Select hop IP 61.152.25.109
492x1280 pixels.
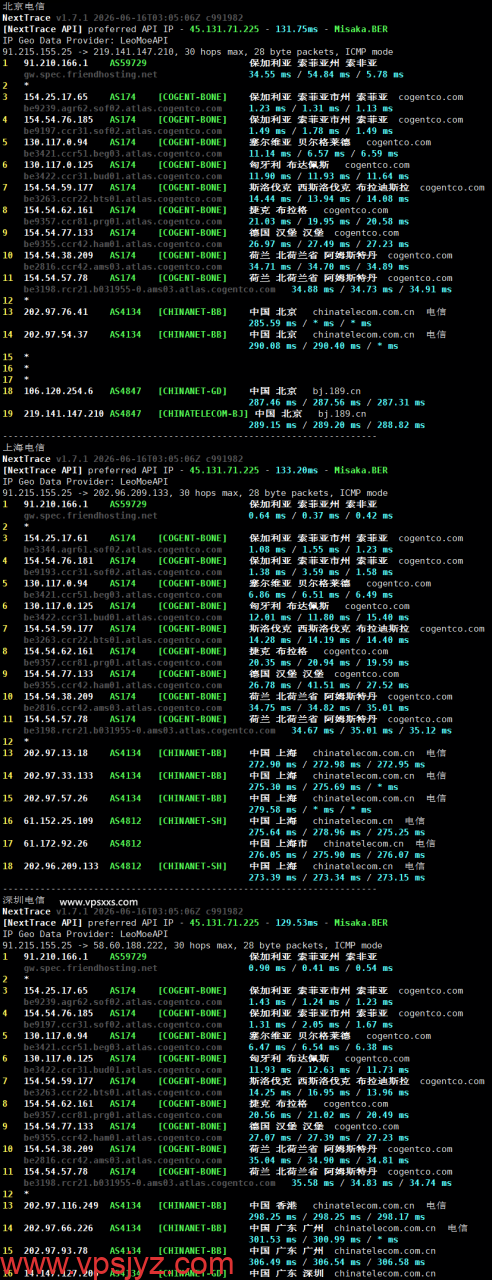(57, 820)
